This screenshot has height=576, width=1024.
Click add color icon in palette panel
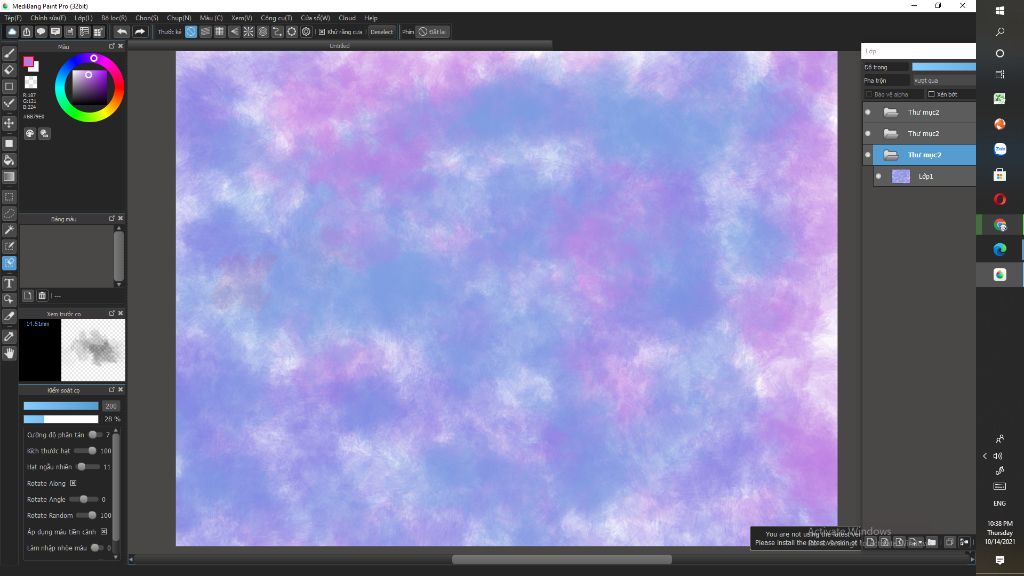27,296
